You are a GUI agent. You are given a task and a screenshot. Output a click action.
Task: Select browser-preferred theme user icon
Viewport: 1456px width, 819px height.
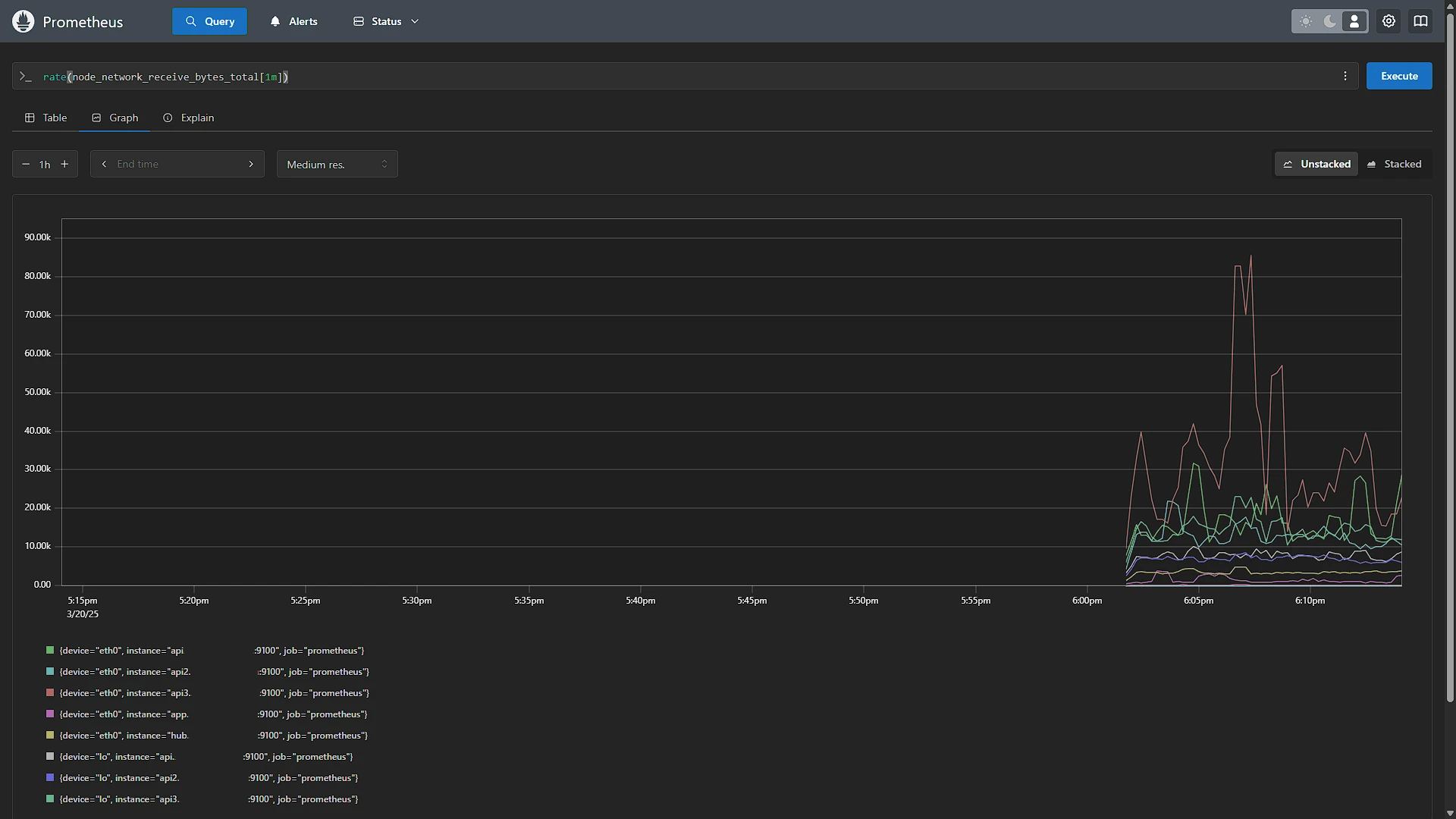1354,21
